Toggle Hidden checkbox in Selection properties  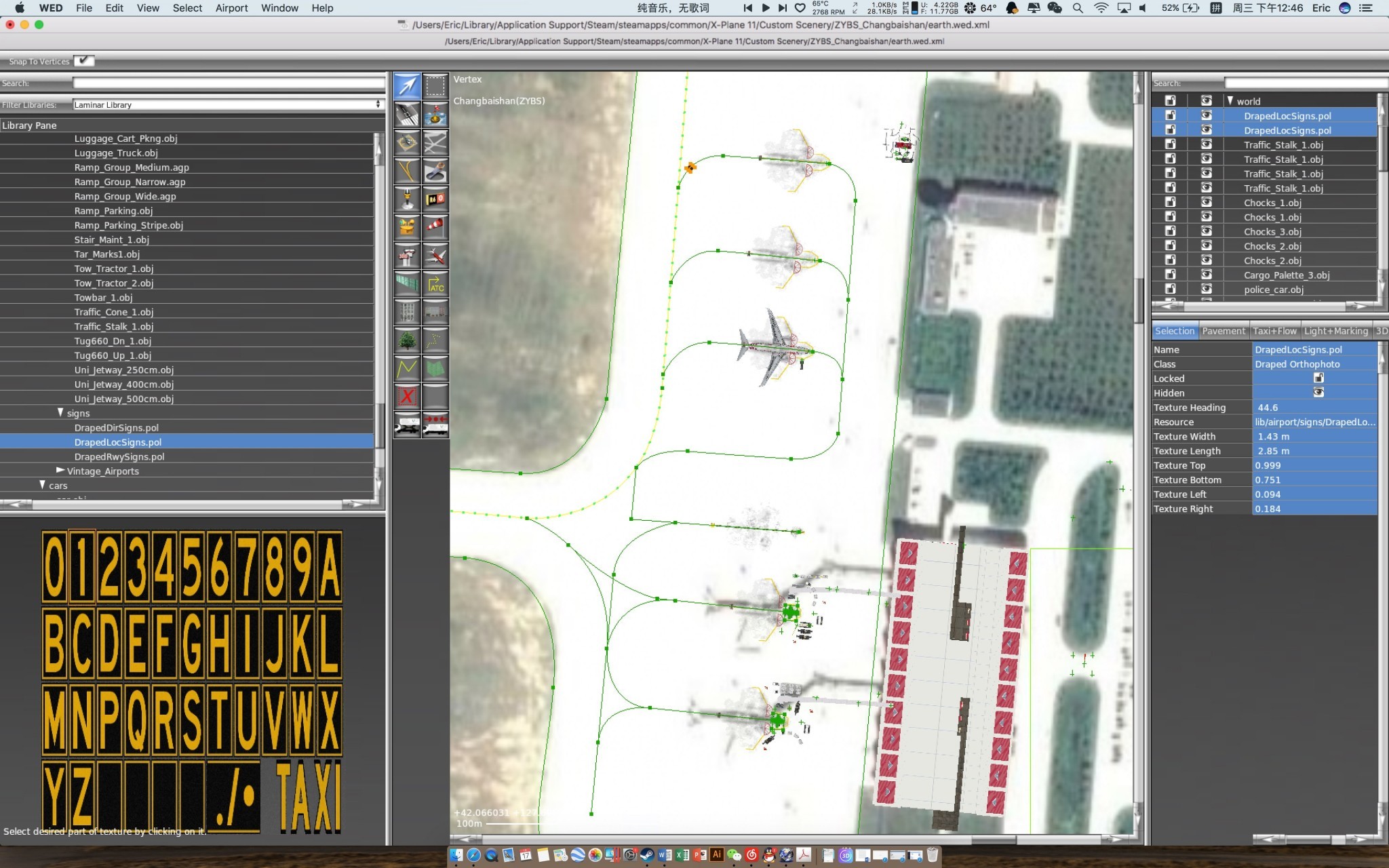(x=1318, y=392)
